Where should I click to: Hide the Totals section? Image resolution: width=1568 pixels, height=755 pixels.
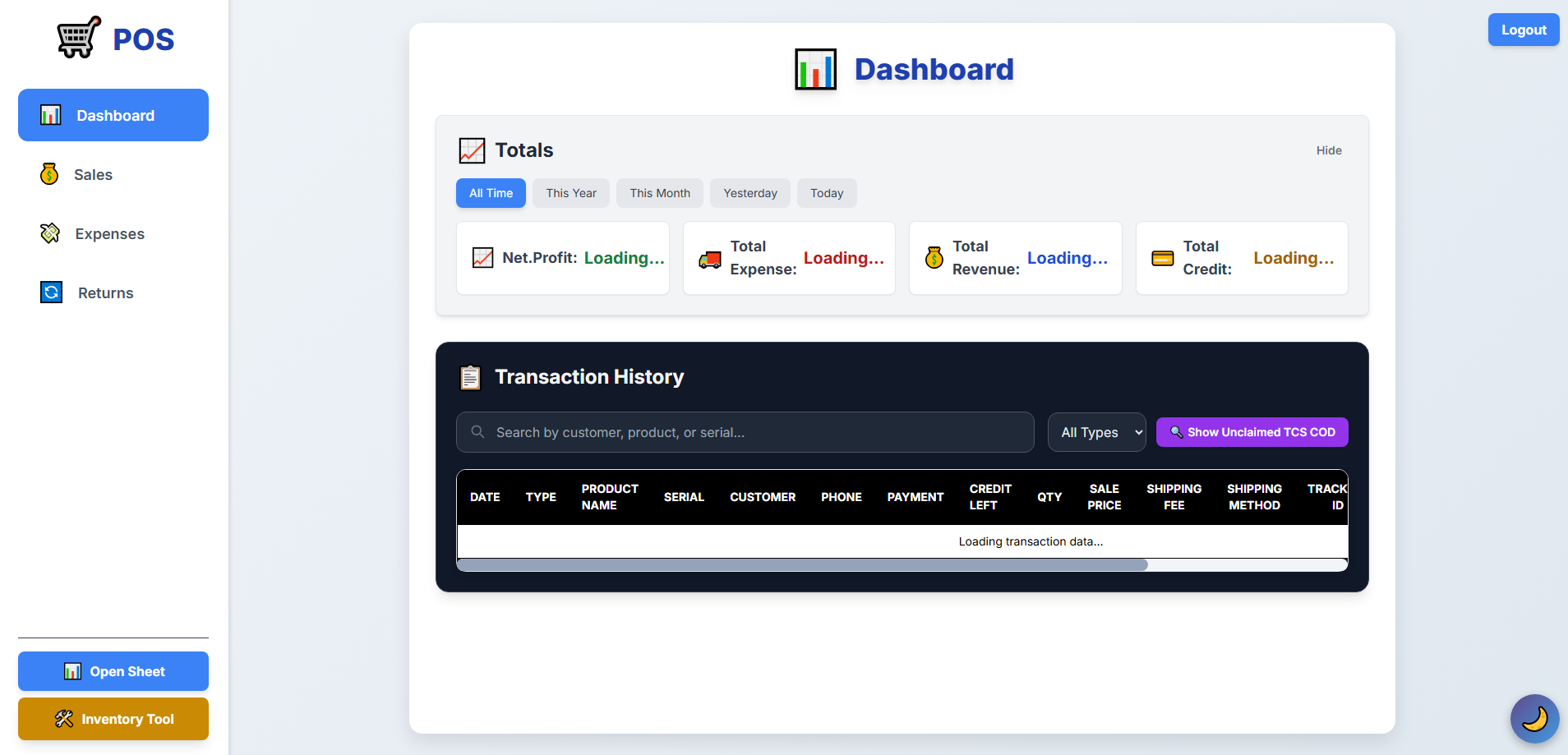click(x=1328, y=150)
